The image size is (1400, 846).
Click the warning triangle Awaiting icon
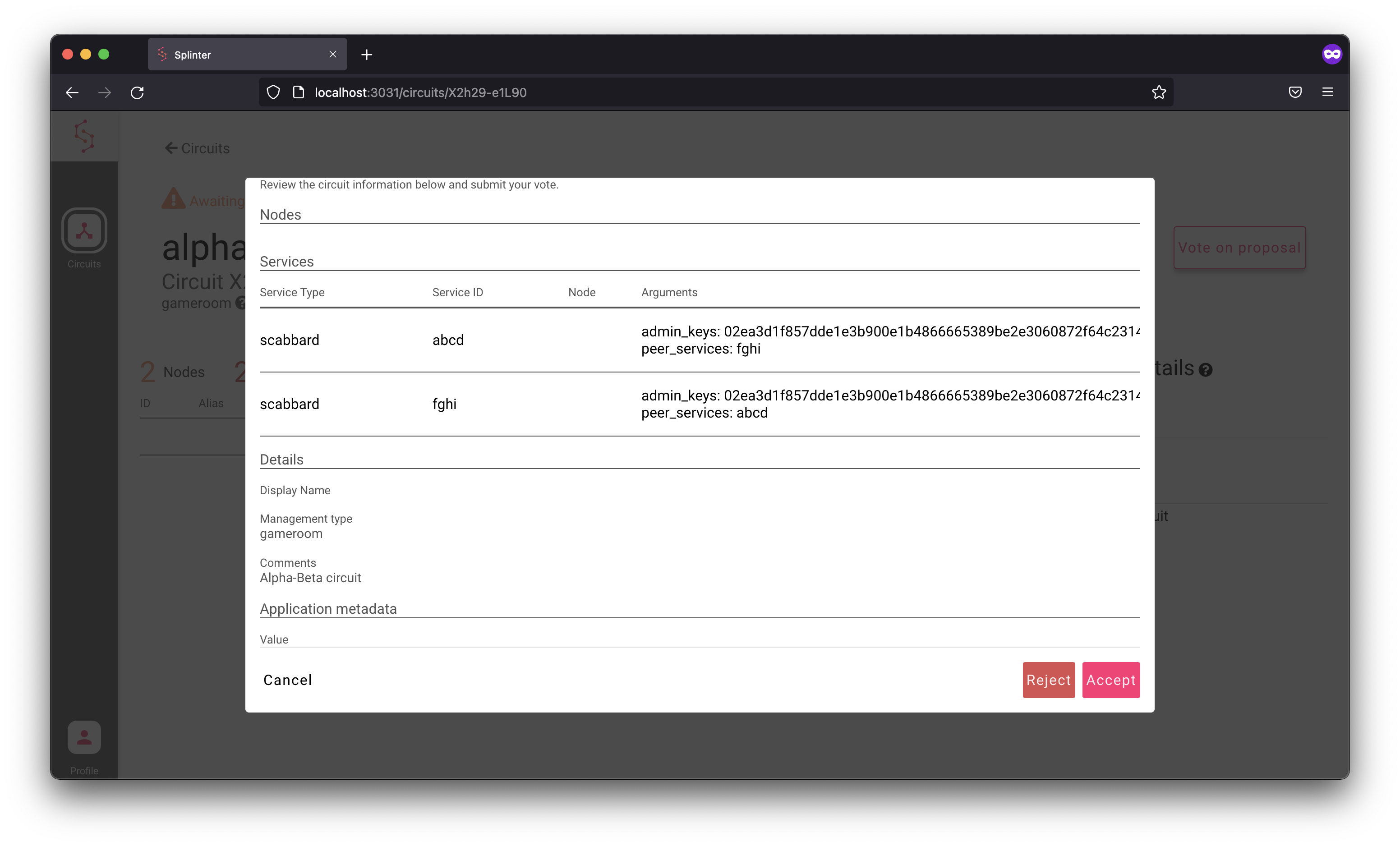click(173, 199)
